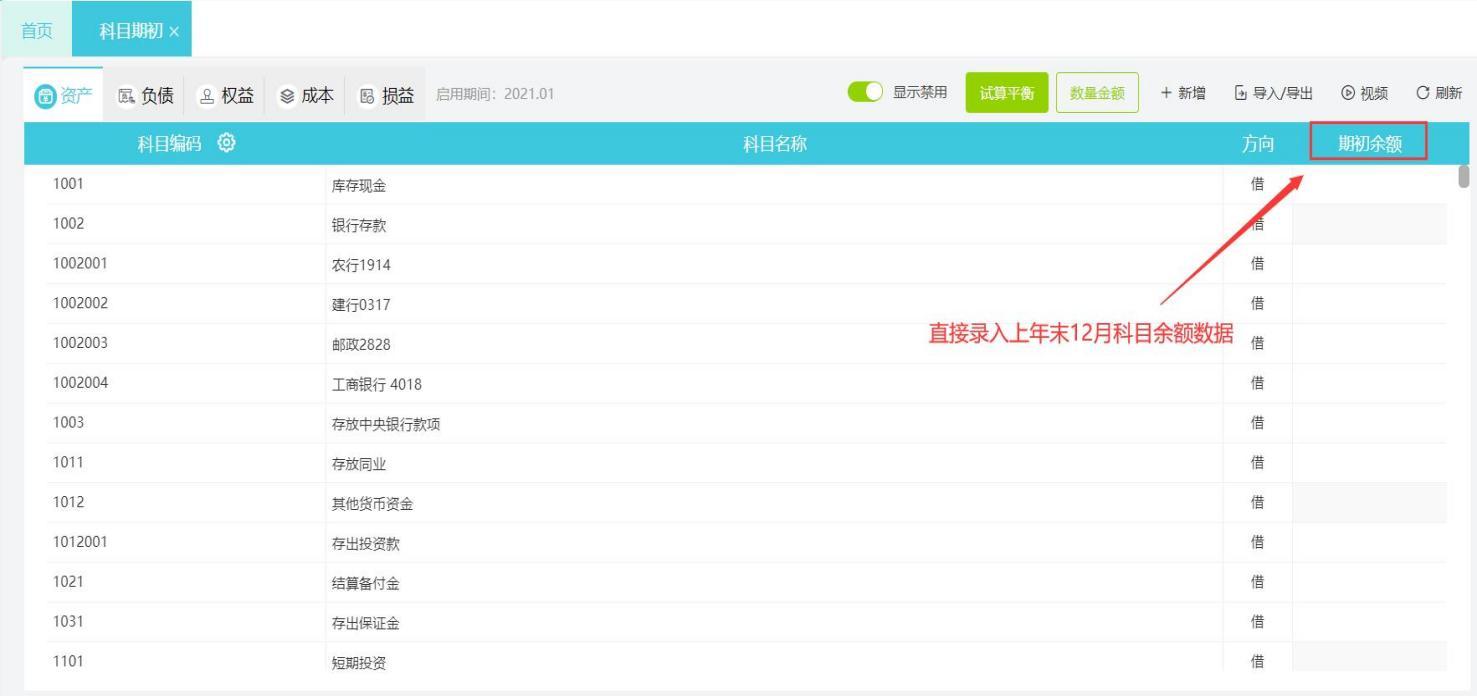Click account code 1011
Image resolution: width=1477 pixels, height=696 pixels.
(x=68, y=462)
